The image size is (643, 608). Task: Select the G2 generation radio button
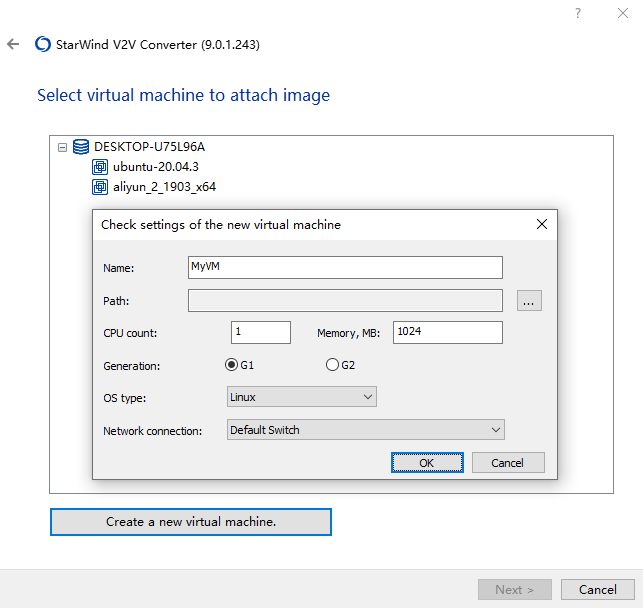pos(332,364)
